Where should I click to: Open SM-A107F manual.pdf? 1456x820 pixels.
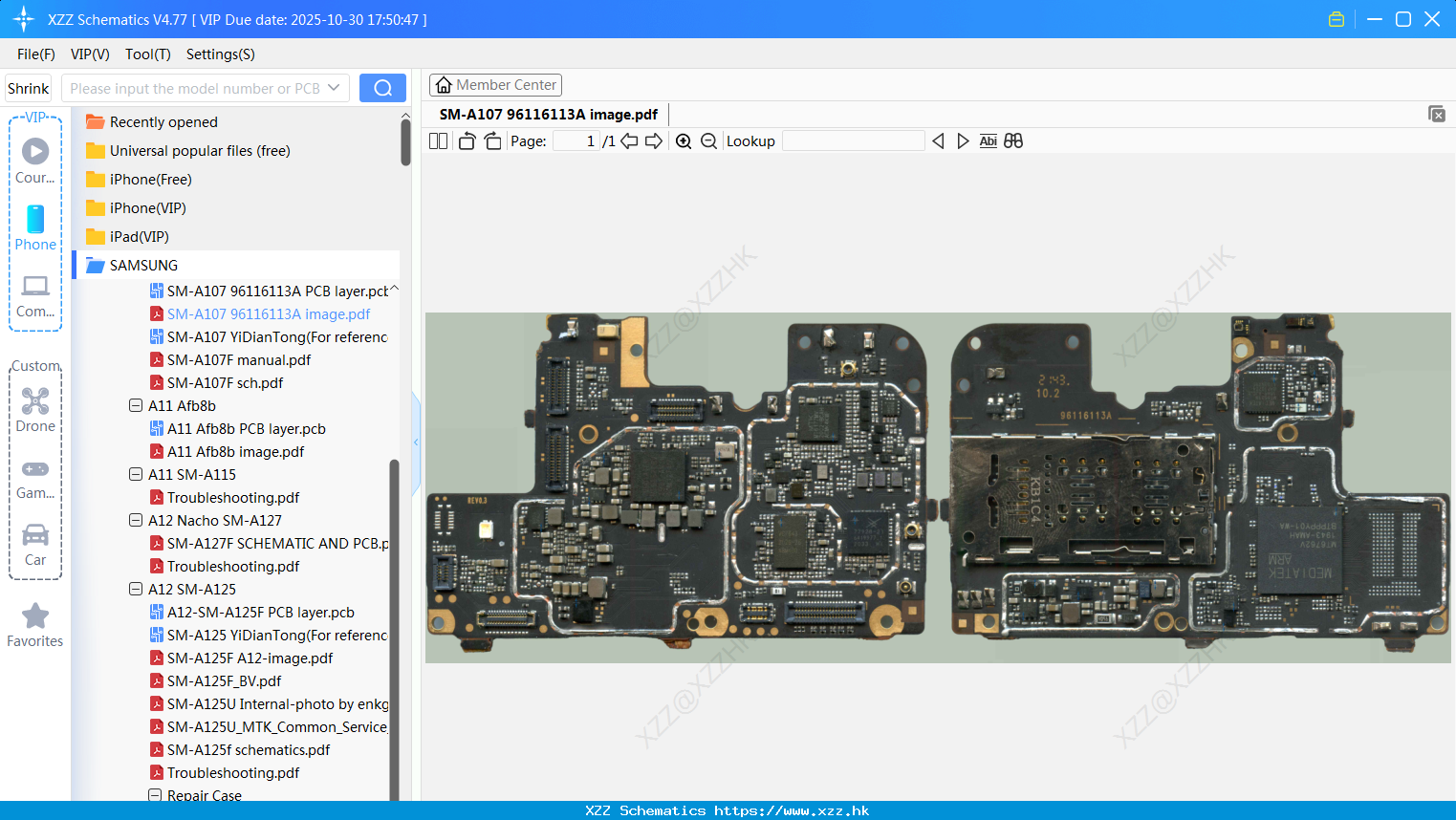point(229,359)
